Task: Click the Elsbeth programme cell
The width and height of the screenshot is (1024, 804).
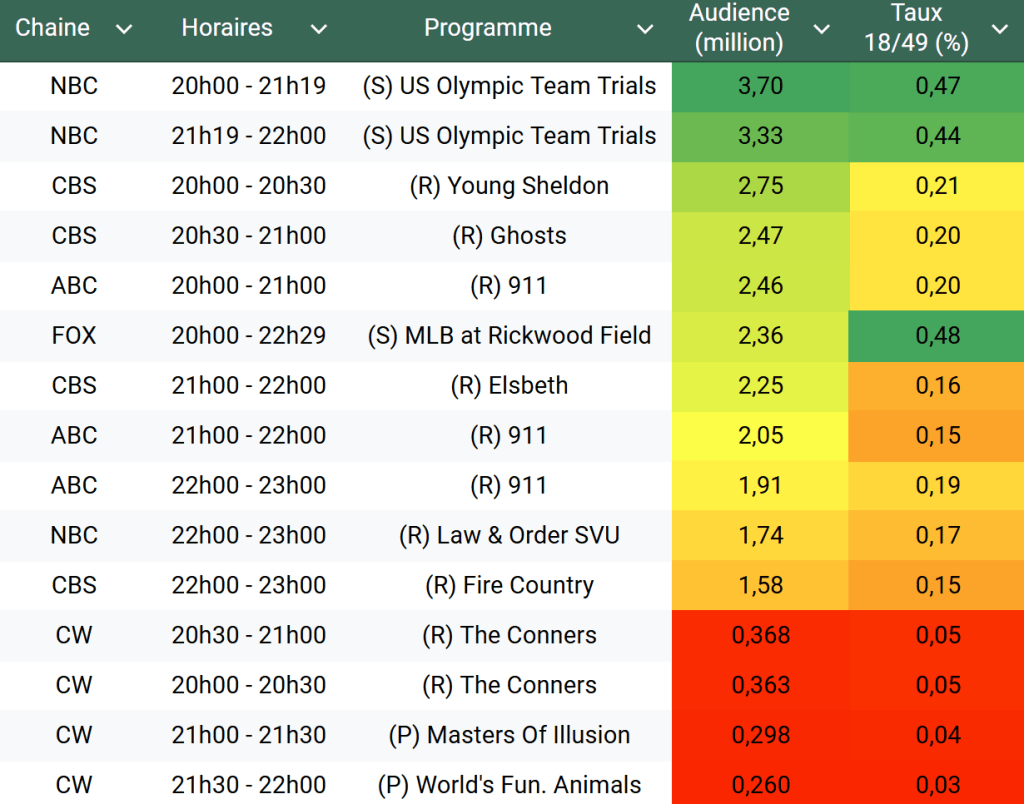Action: coord(509,386)
